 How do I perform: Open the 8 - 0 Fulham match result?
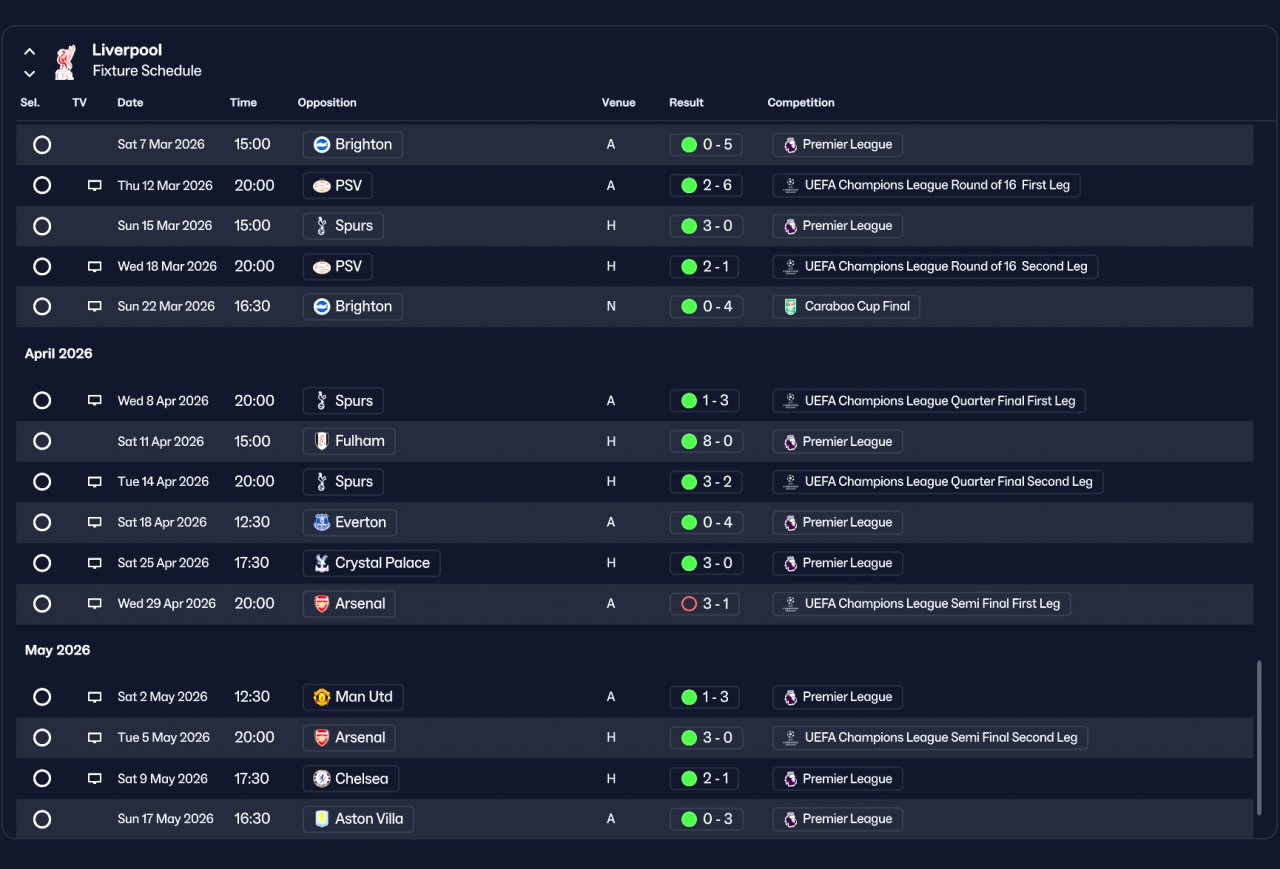(x=705, y=441)
